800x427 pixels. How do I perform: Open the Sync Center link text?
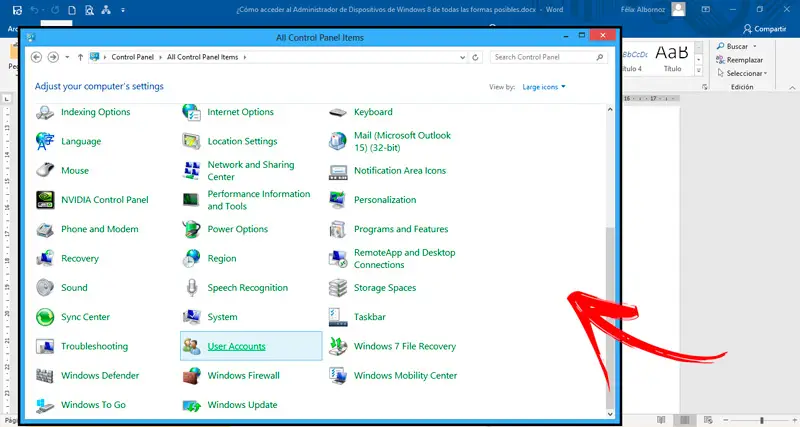point(85,317)
